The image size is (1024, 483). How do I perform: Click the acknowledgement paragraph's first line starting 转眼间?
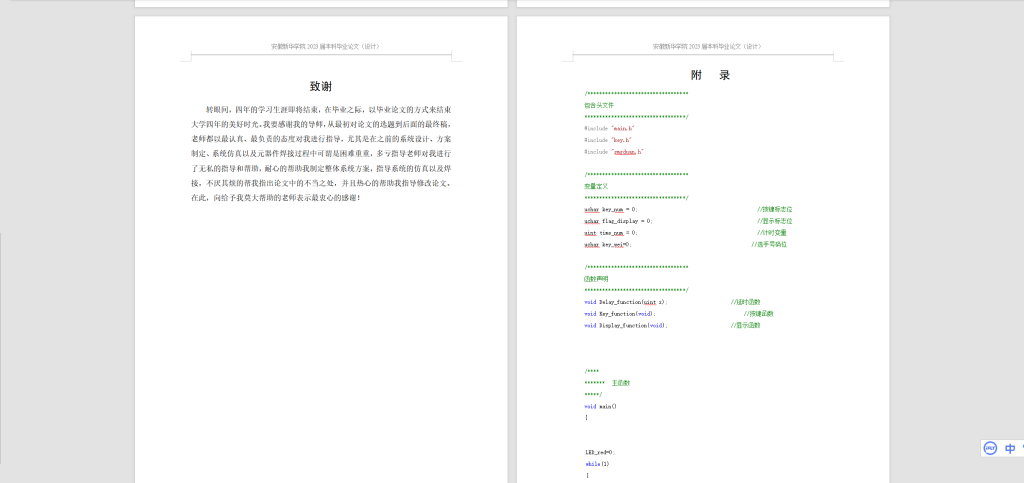(328, 109)
